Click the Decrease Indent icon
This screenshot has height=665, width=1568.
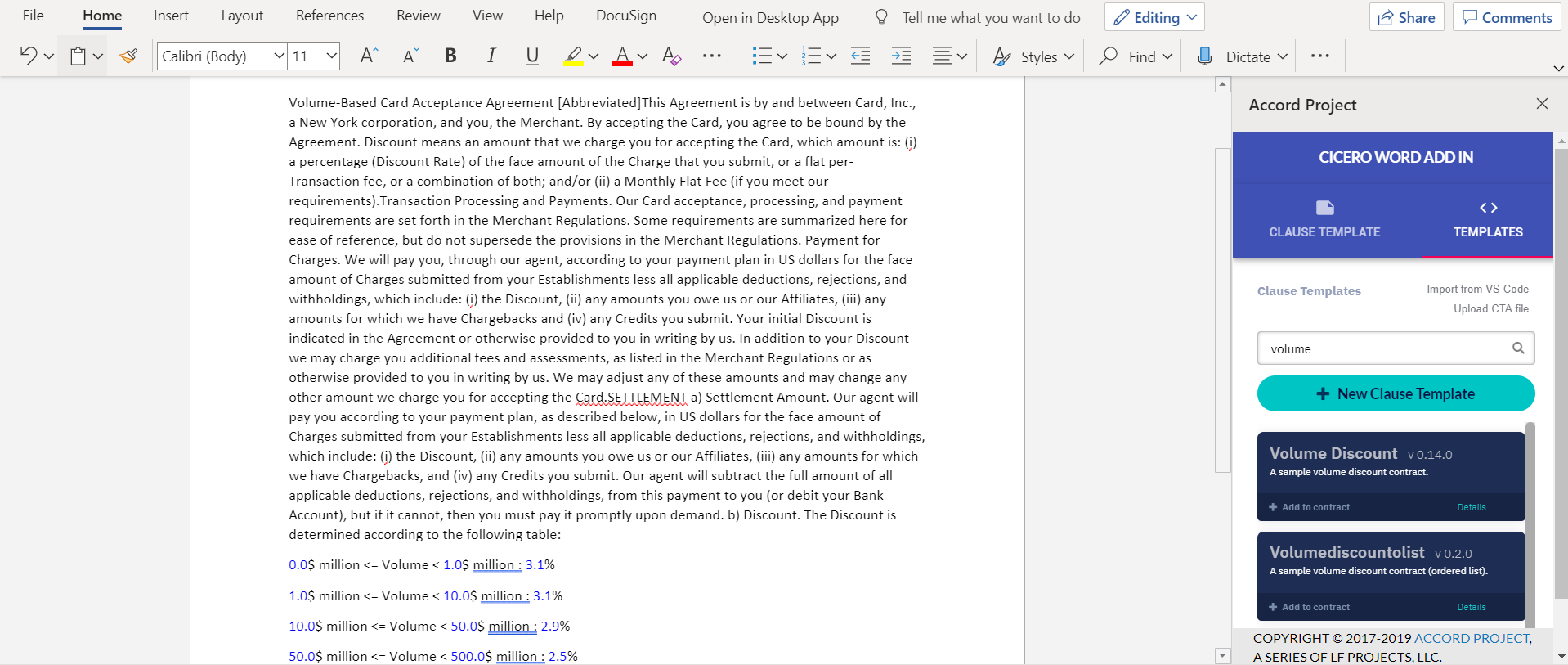tap(860, 56)
